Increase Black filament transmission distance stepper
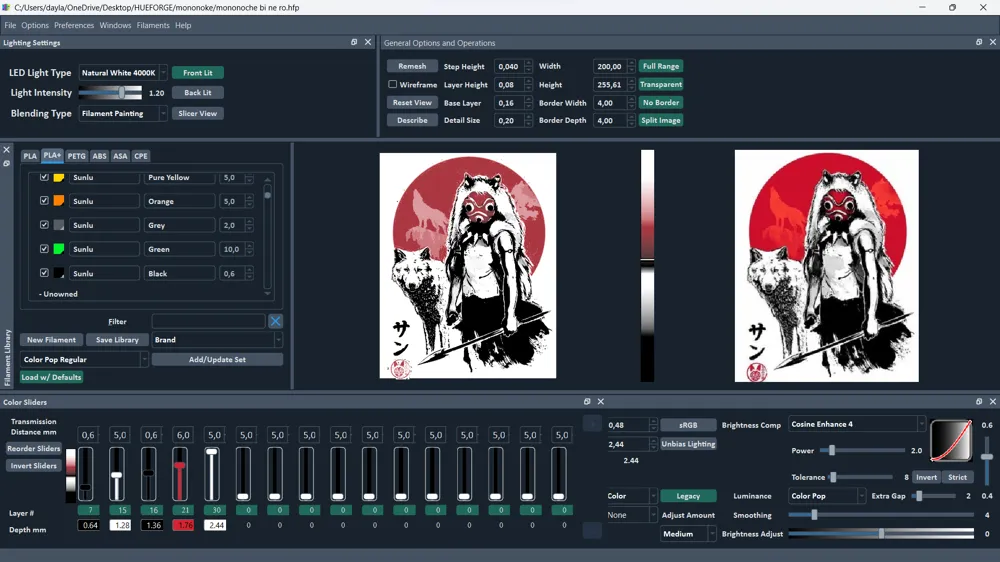The width and height of the screenshot is (1000, 562). (249, 270)
